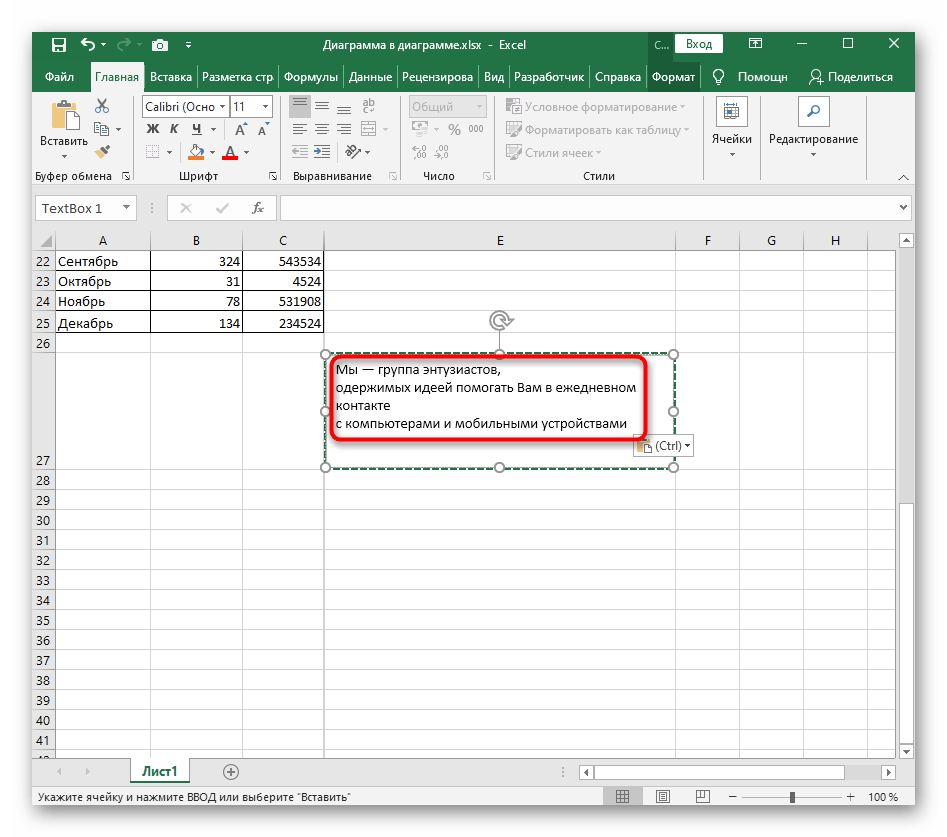
Task: Add a new sheet with plus button
Action: point(231,771)
